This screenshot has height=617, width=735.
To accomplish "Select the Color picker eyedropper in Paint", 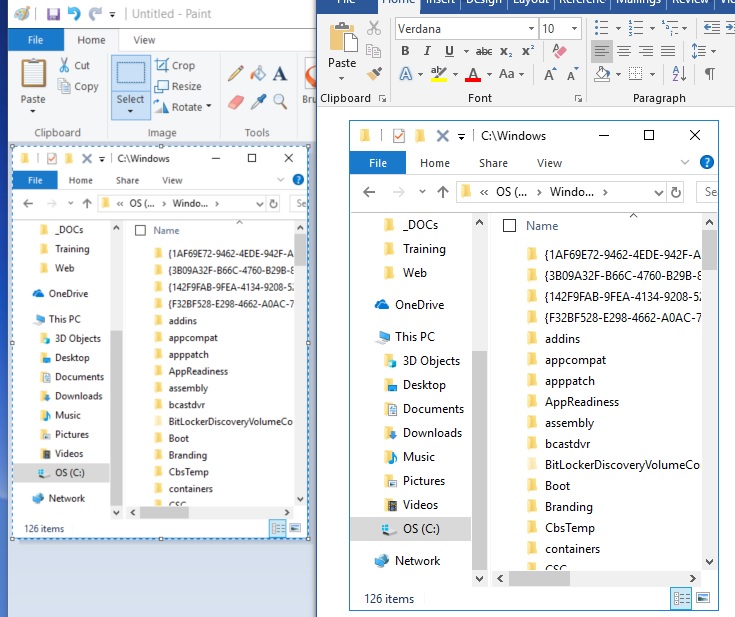I will [x=258, y=101].
